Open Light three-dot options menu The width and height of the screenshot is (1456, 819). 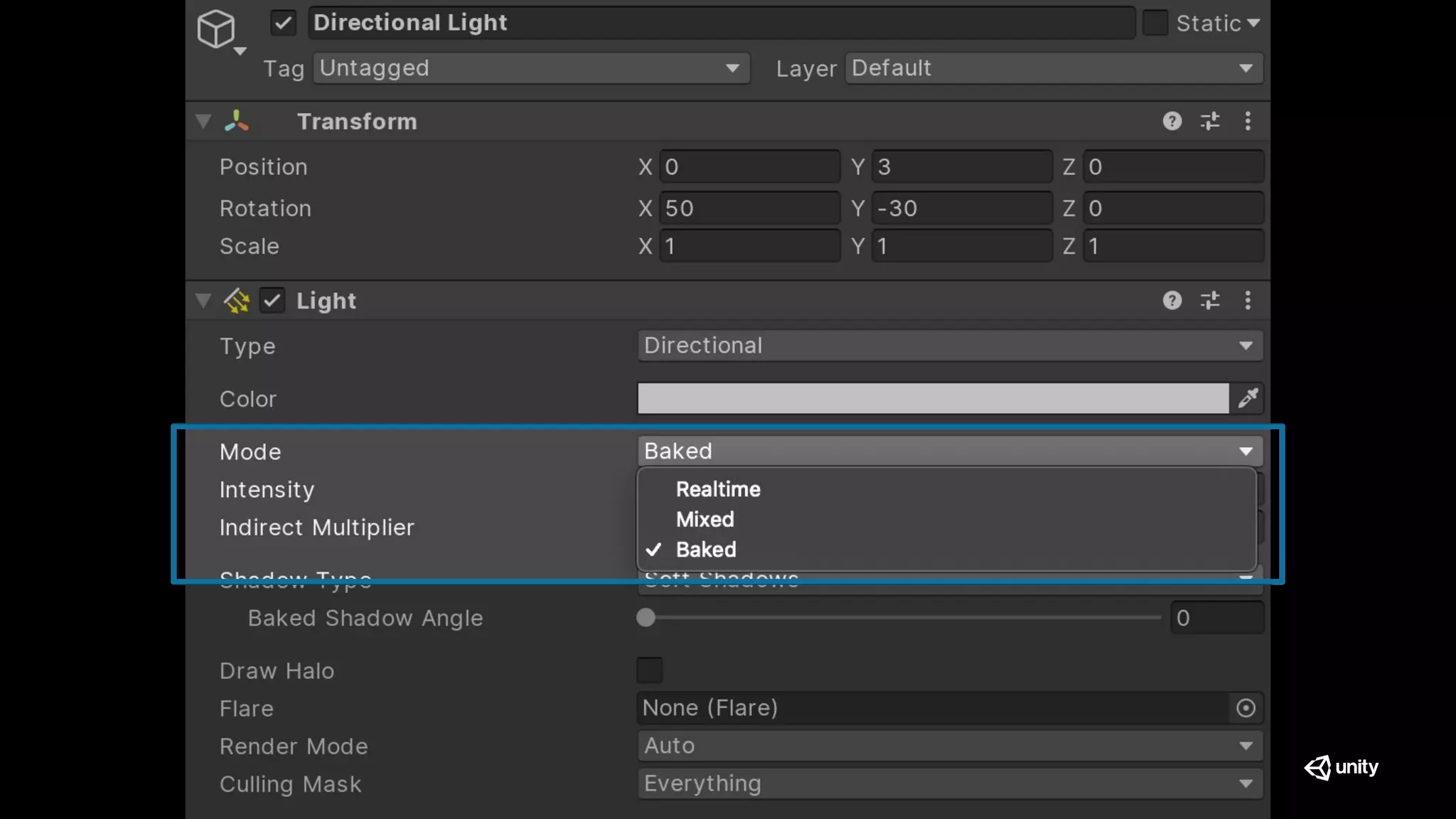1248,300
